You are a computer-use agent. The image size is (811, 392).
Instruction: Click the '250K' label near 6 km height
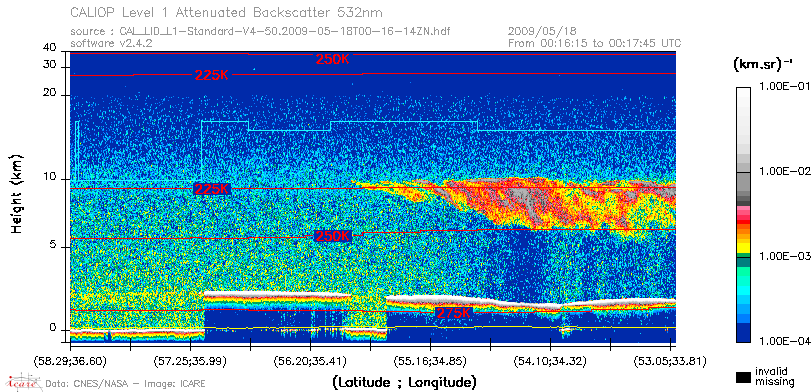(333, 236)
